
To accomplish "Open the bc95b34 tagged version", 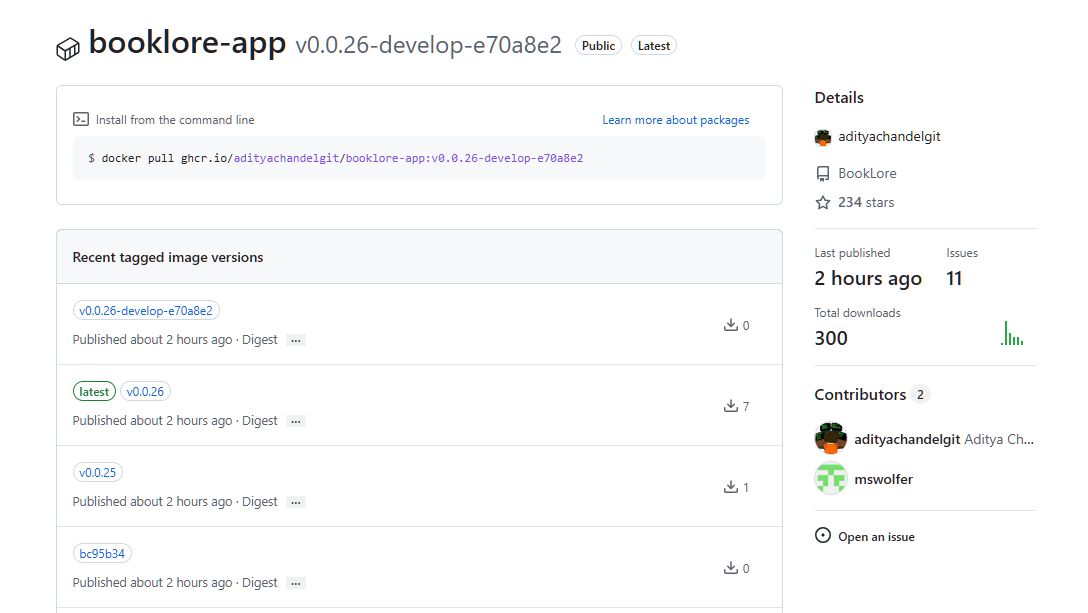I will click(102, 553).
